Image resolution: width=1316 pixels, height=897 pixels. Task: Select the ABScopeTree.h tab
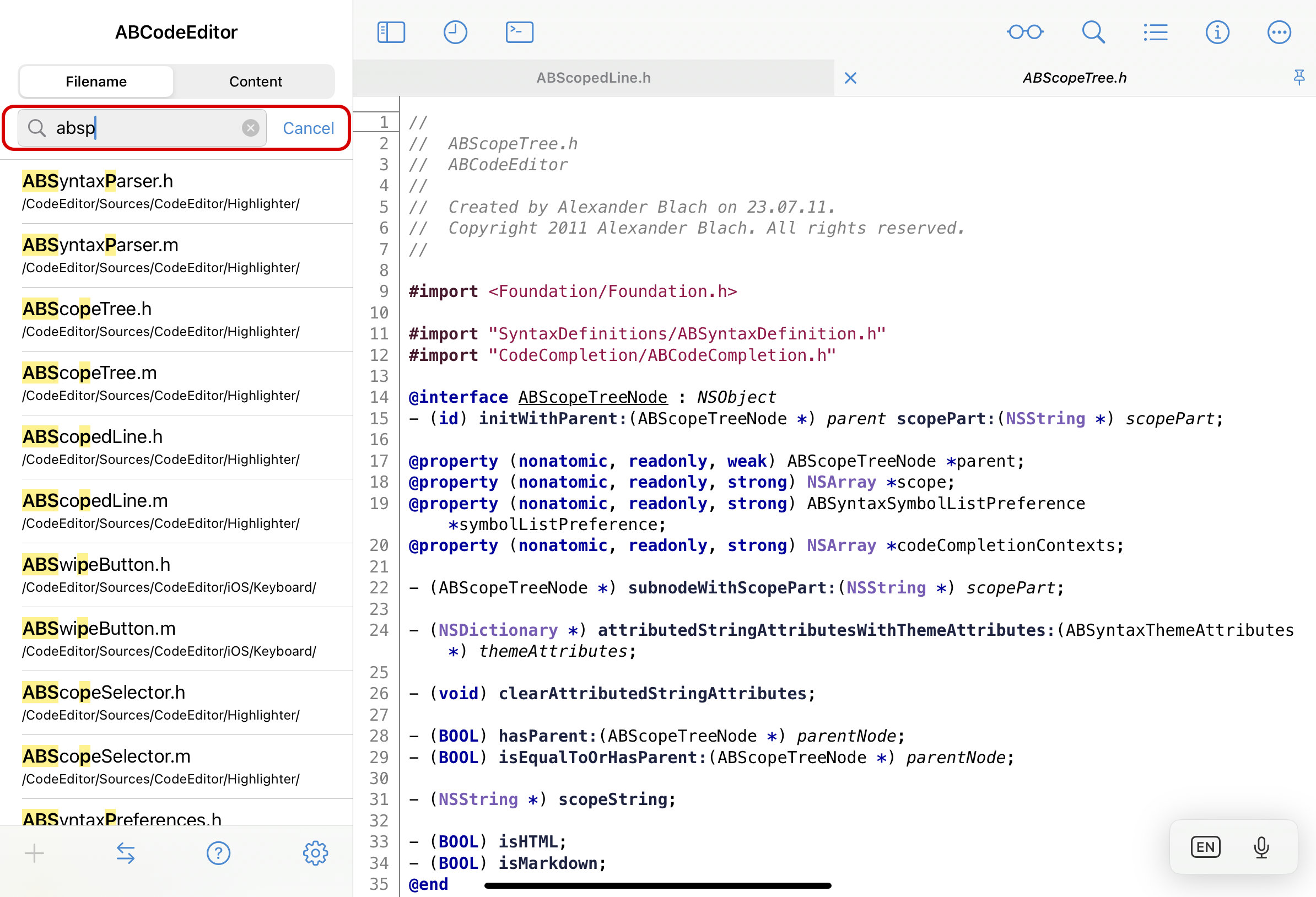1074,78
